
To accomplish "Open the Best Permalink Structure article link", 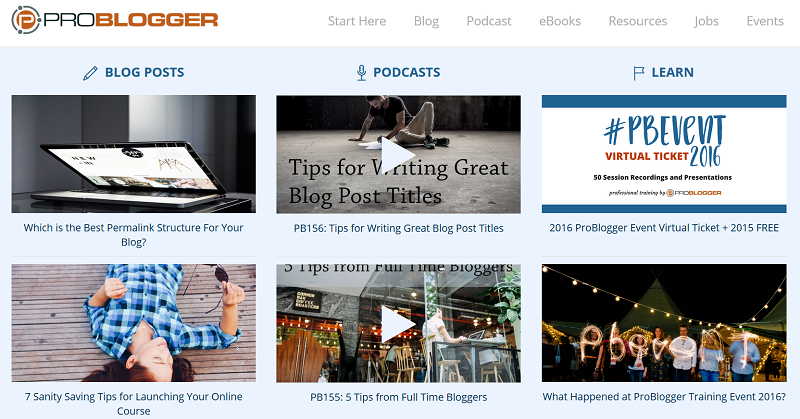I will tap(134, 235).
